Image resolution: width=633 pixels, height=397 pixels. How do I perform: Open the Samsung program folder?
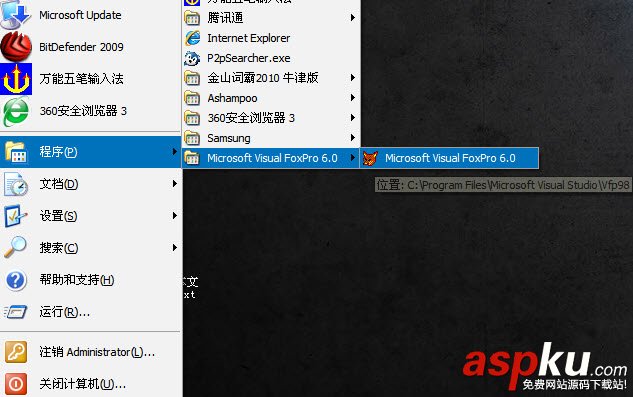[271, 138]
